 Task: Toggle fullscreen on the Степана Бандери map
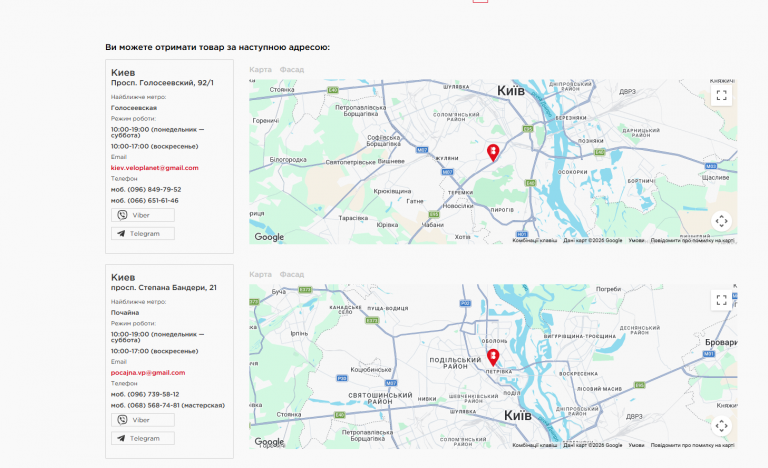point(721,299)
